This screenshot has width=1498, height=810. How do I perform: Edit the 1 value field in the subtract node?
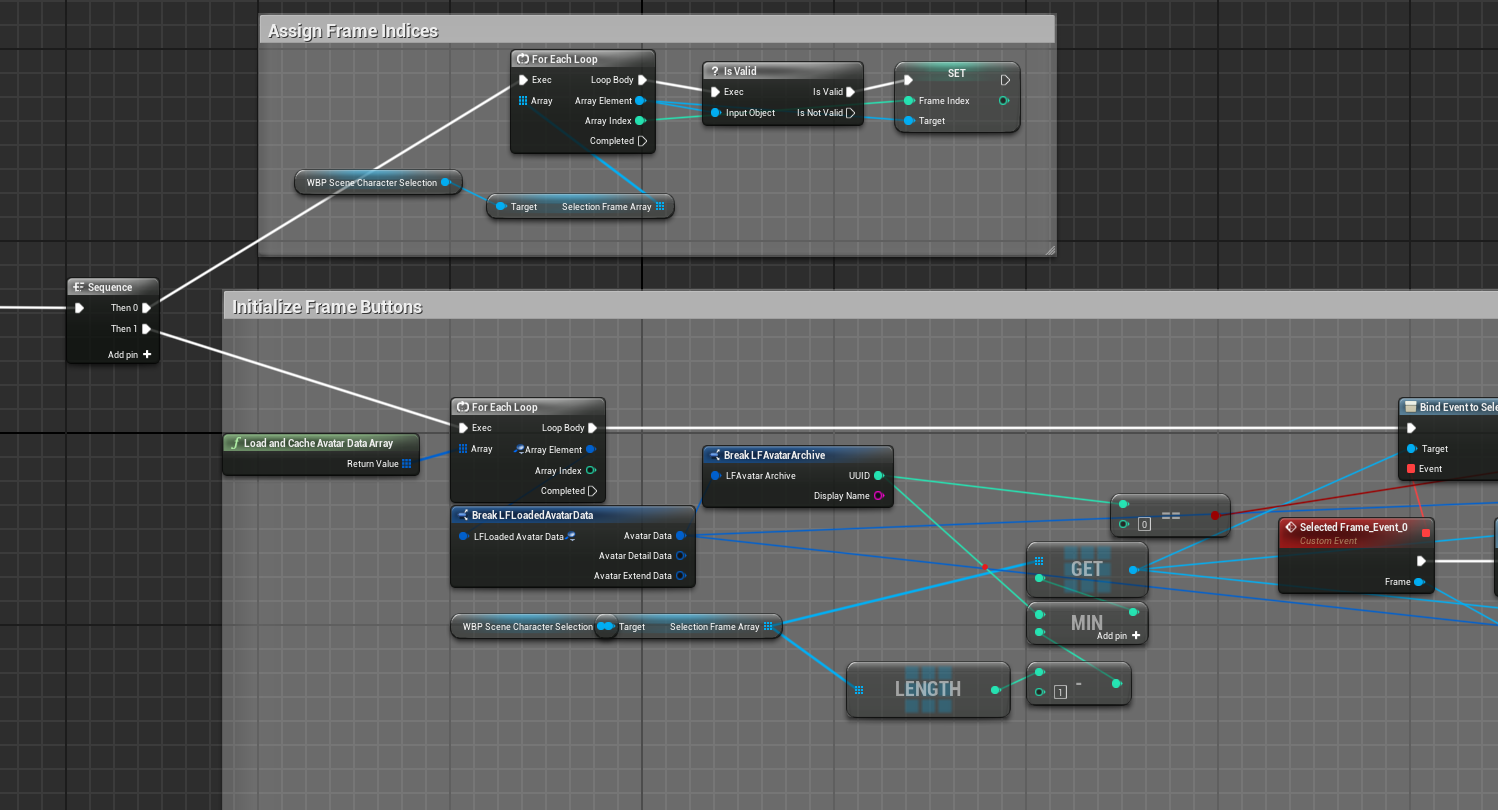(1060, 692)
